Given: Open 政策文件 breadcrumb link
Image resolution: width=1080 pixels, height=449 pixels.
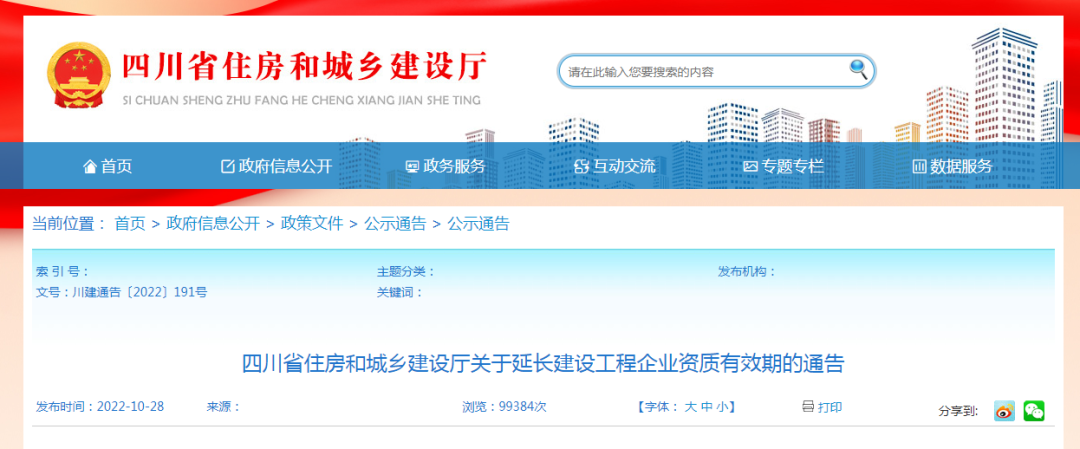Looking at the screenshot, I should point(312,224).
